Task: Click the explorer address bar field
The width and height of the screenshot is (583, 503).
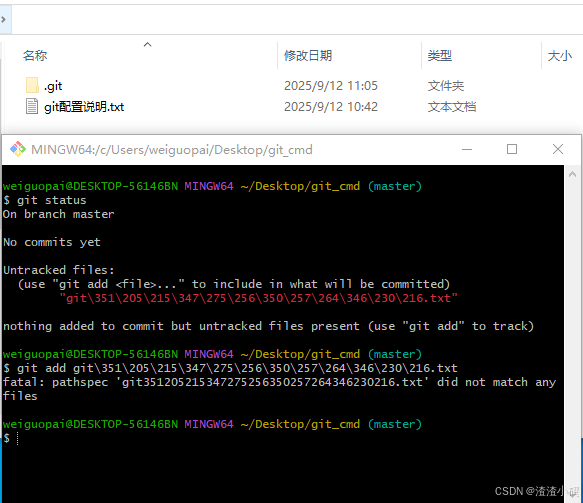Action: pyautogui.click(x=297, y=19)
